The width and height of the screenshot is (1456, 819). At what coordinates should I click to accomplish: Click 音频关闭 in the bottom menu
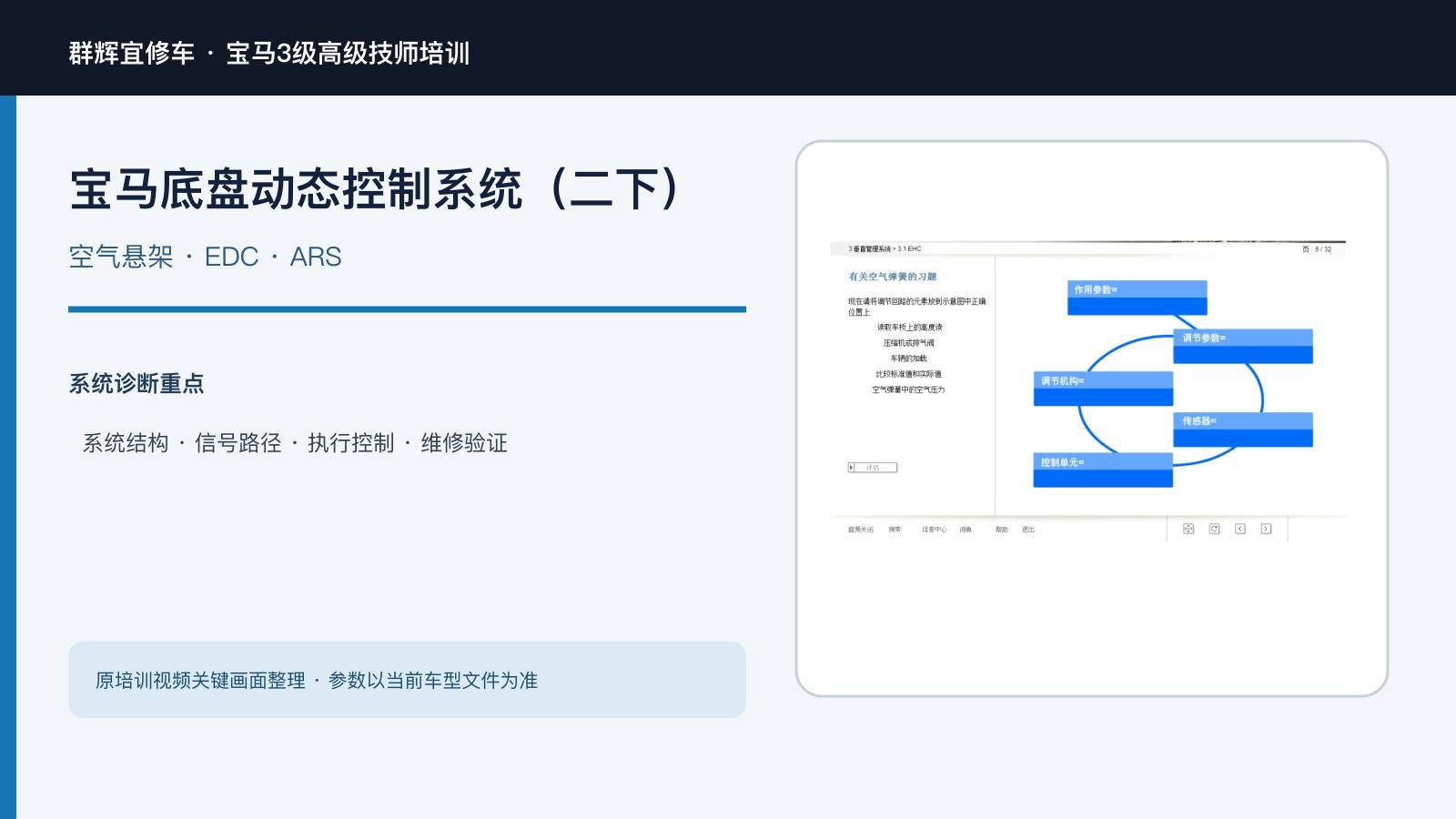pos(860,530)
